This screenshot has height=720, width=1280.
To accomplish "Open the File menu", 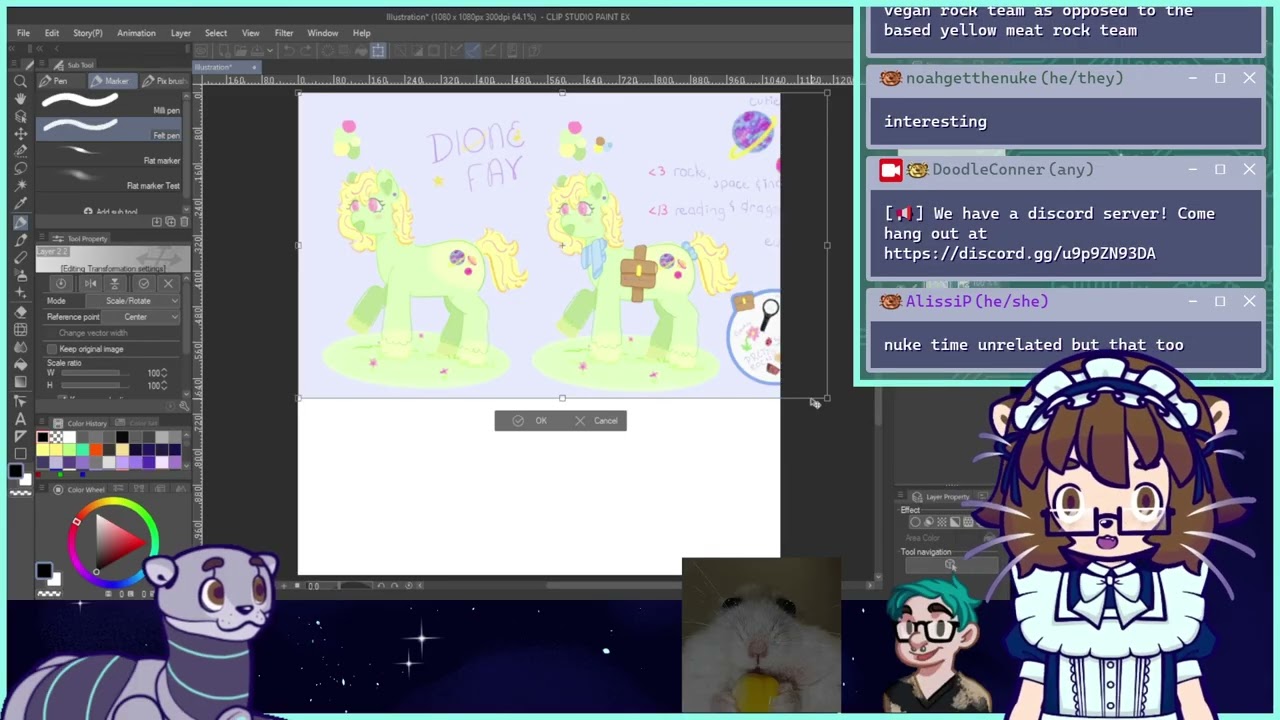I will pos(23,33).
